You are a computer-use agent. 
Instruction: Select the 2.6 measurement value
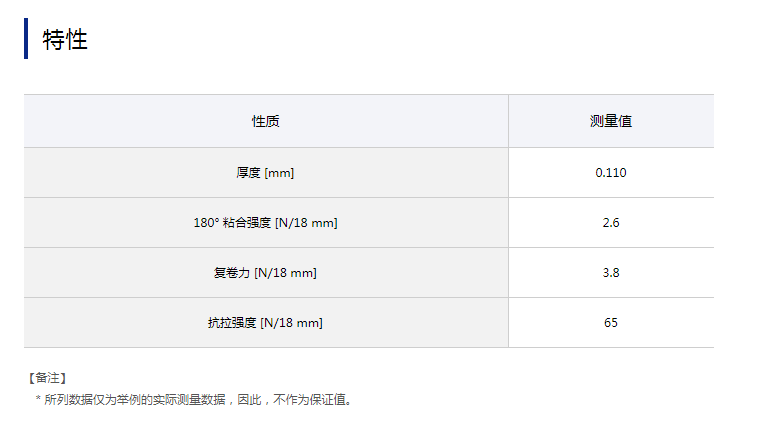[610, 222]
